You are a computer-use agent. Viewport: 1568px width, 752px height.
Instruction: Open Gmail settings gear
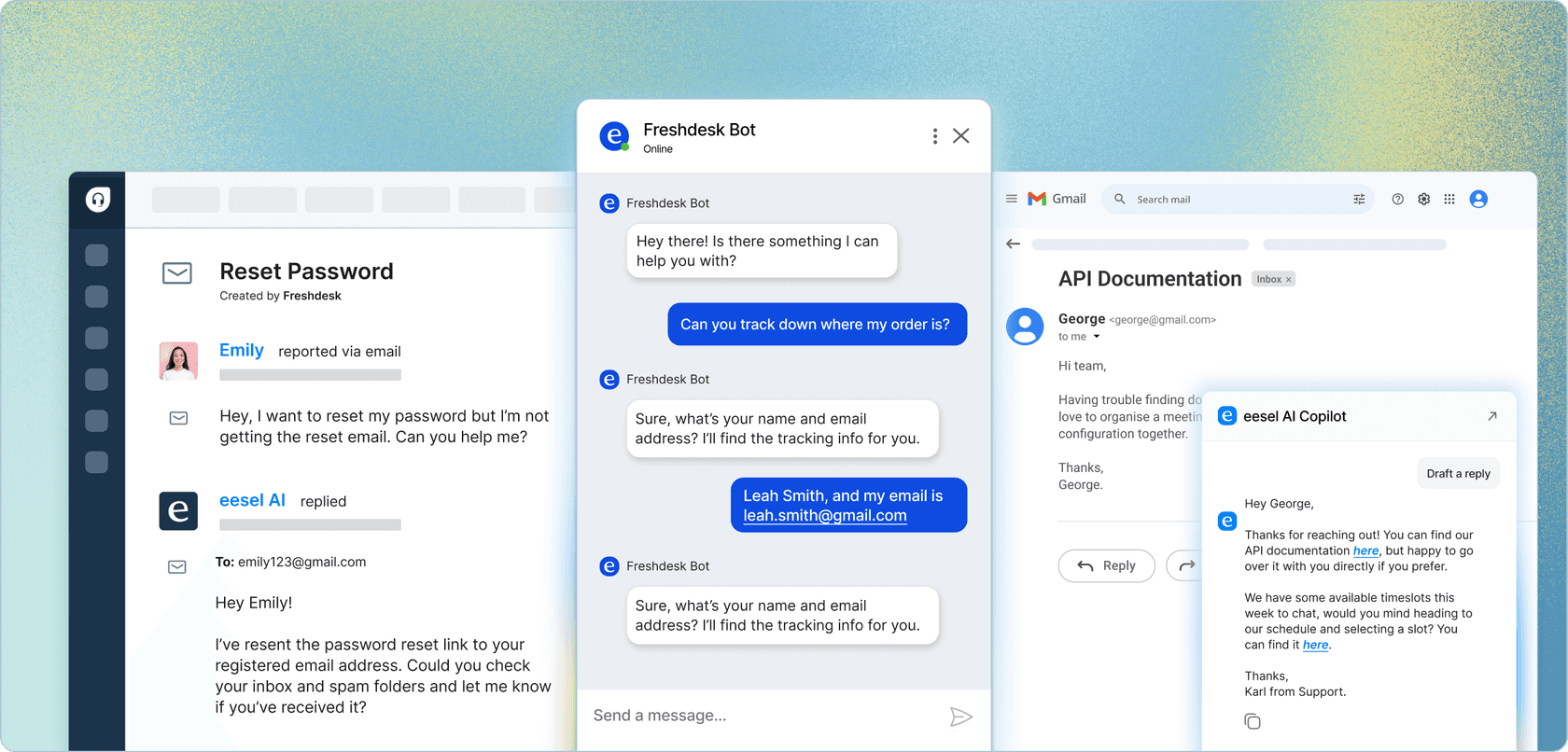point(1423,199)
